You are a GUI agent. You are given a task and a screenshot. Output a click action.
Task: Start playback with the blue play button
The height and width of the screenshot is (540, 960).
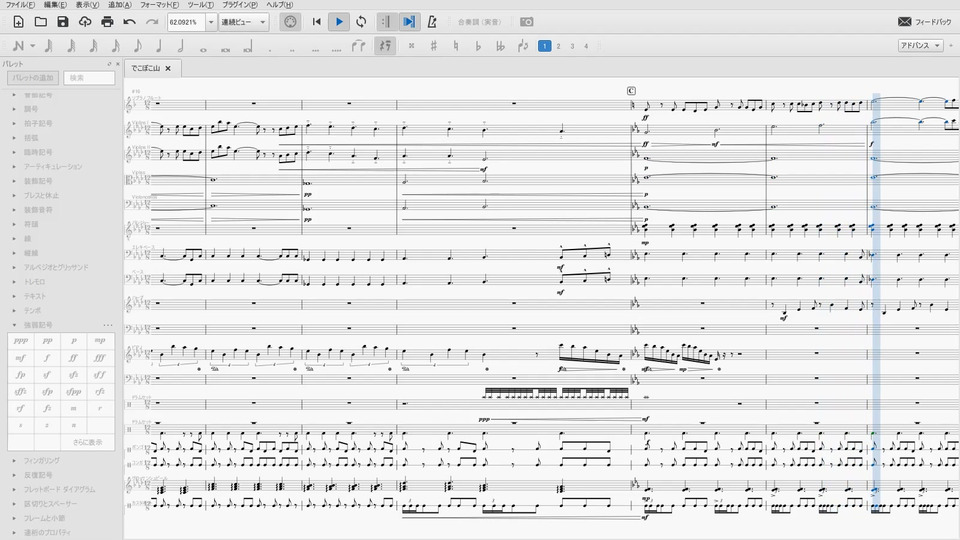coord(339,22)
